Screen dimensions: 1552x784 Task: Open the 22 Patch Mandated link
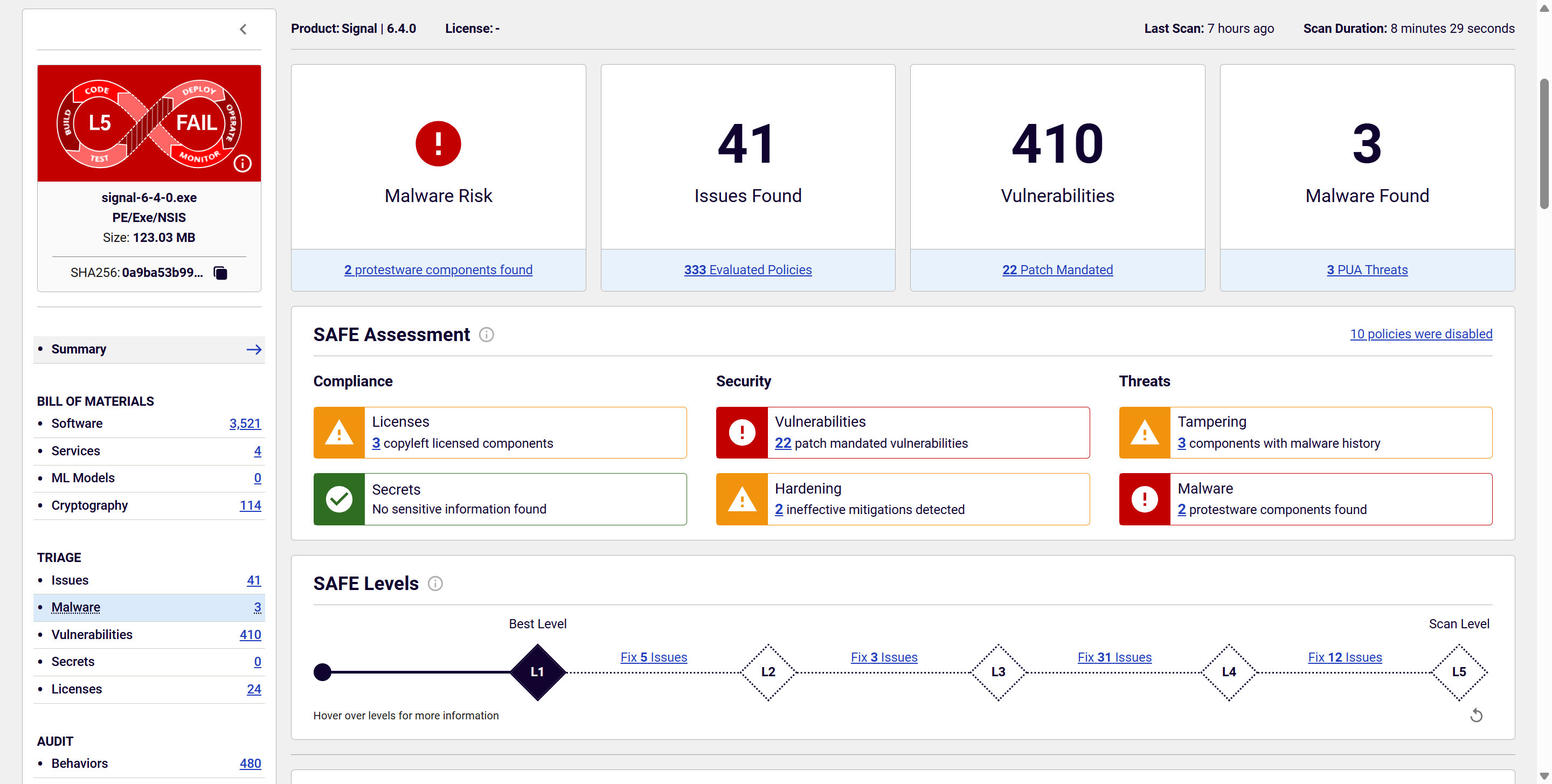point(1057,270)
